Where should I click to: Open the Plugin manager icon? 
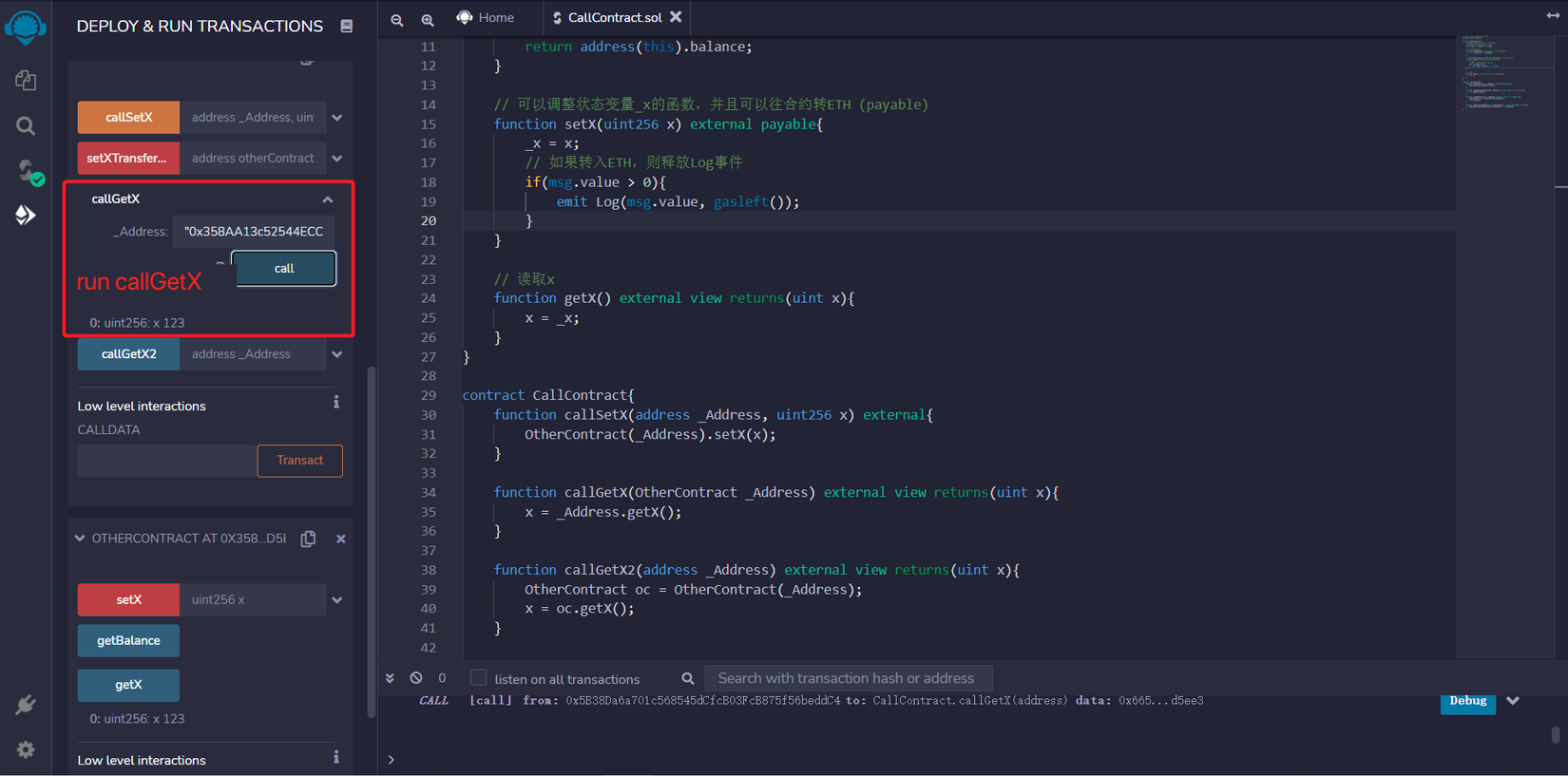click(x=26, y=705)
